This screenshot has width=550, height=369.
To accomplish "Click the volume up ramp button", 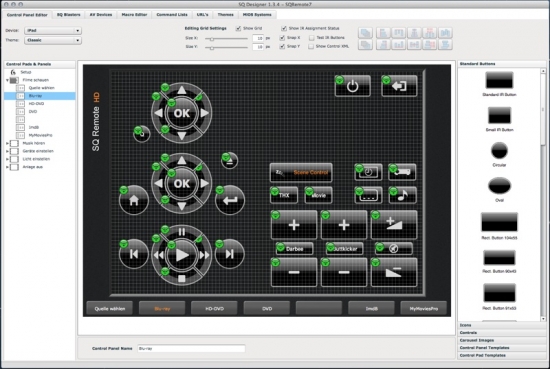I will [394, 225].
